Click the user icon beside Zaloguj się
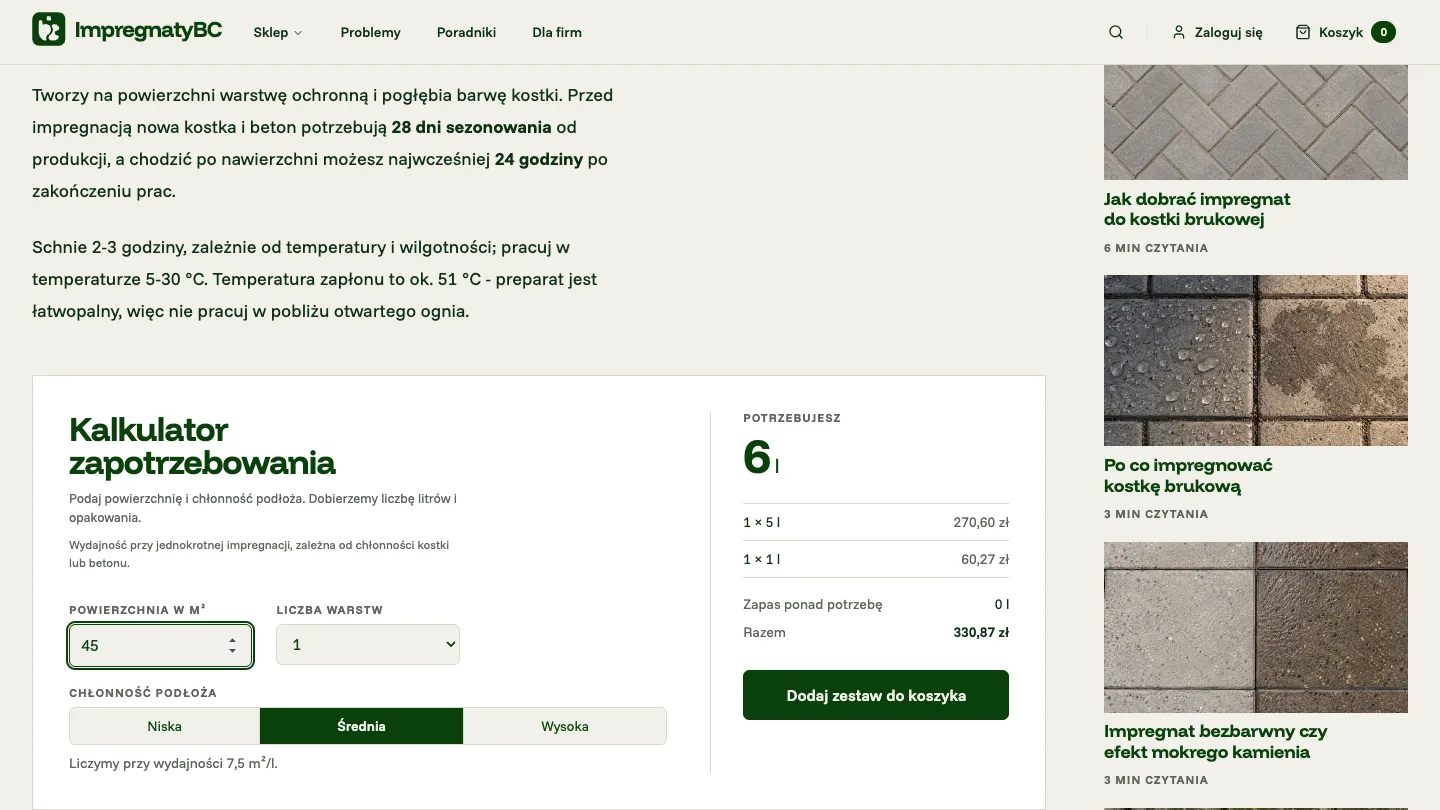 [x=1179, y=32]
